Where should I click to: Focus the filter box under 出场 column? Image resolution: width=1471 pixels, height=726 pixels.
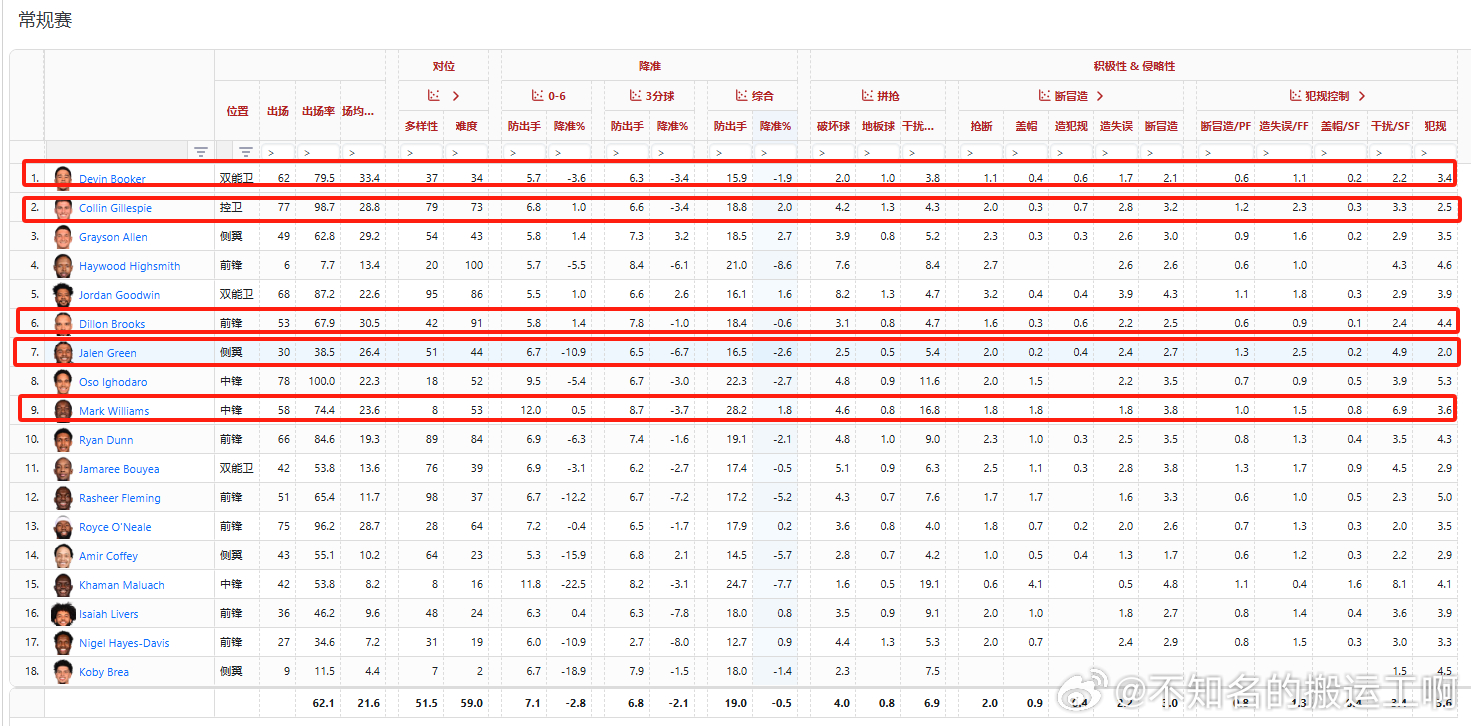(279, 152)
